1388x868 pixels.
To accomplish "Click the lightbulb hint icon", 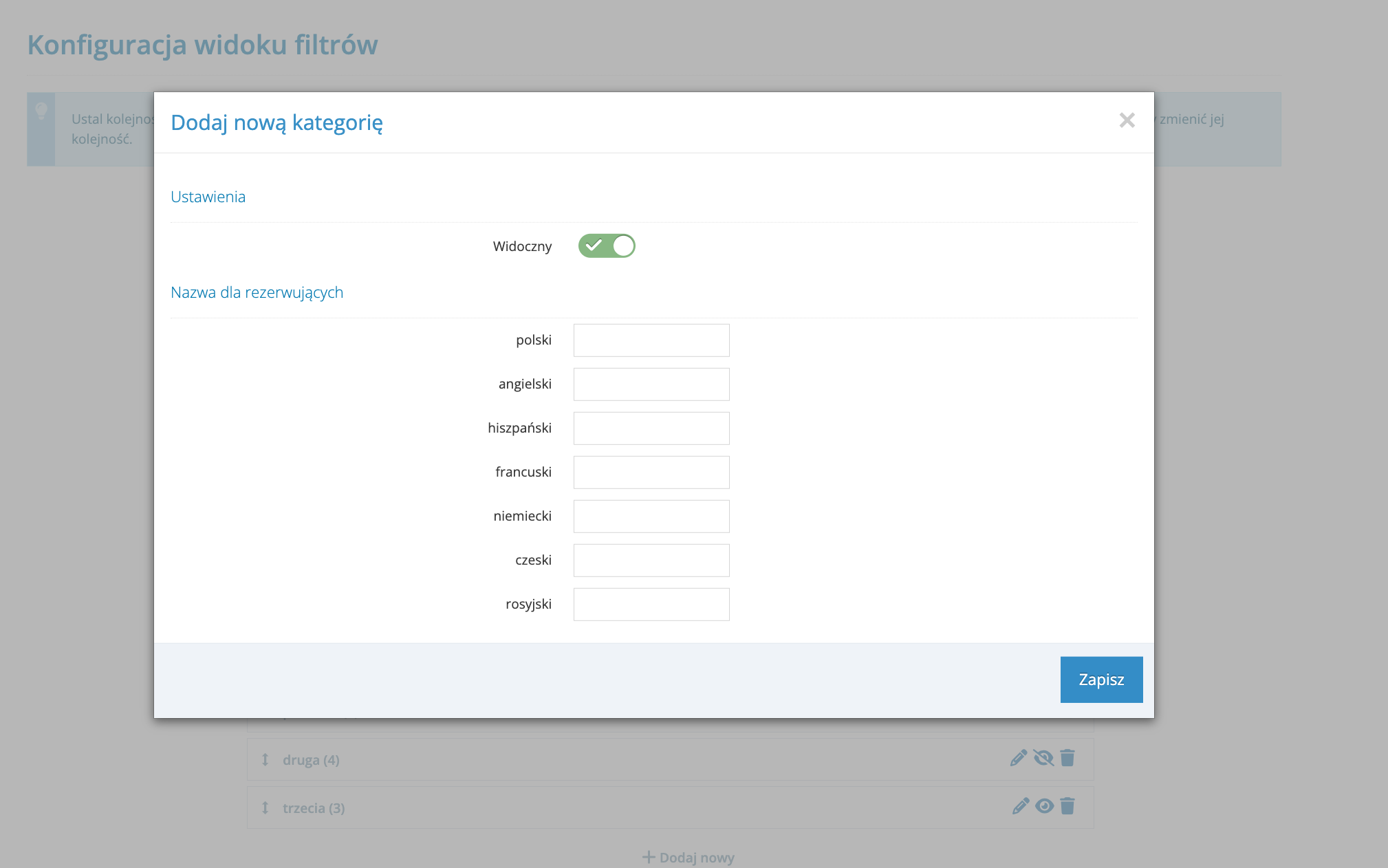I will (x=41, y=110).
